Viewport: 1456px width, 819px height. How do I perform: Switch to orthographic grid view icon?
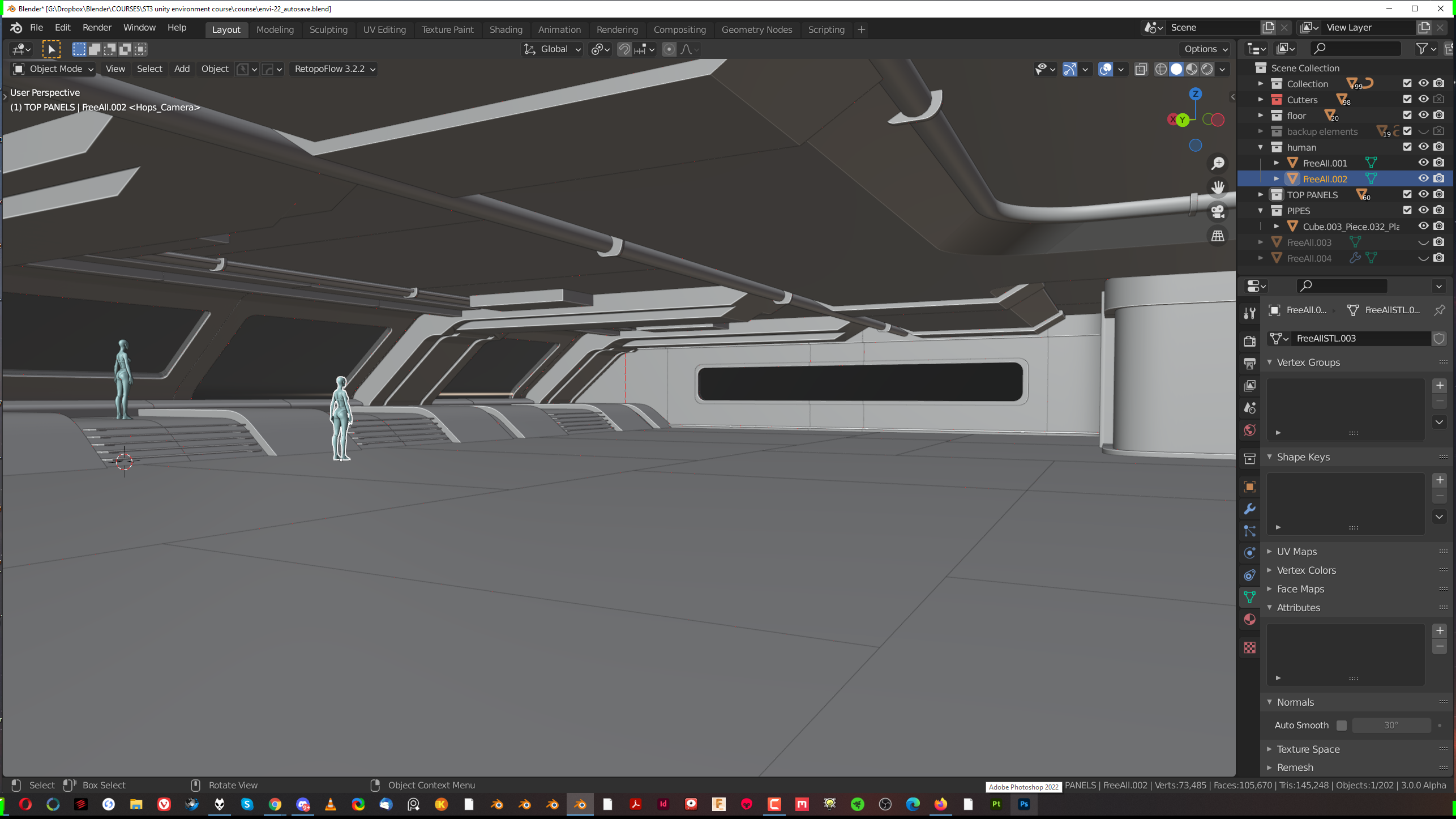tap(1218, 236)
